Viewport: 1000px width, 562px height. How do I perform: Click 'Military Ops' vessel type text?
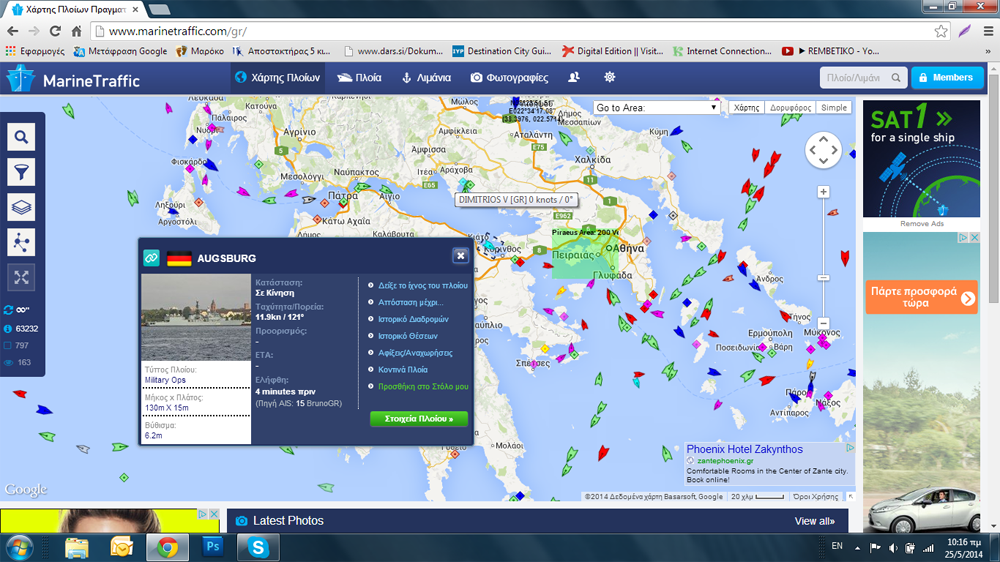click(x=165, y=380)
